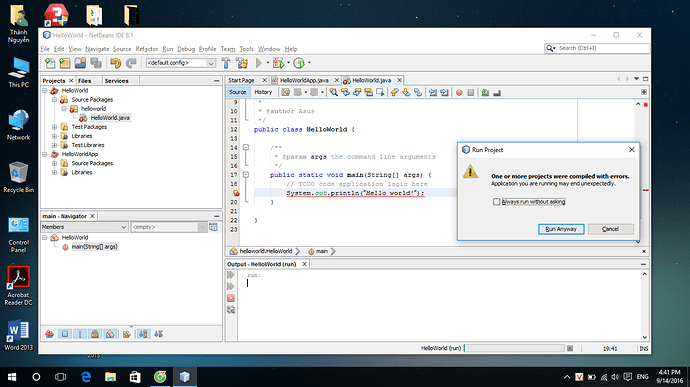The image size is (690, 387).
Task: Collapse the HelloWorld project node
Action: pos(45,91)
